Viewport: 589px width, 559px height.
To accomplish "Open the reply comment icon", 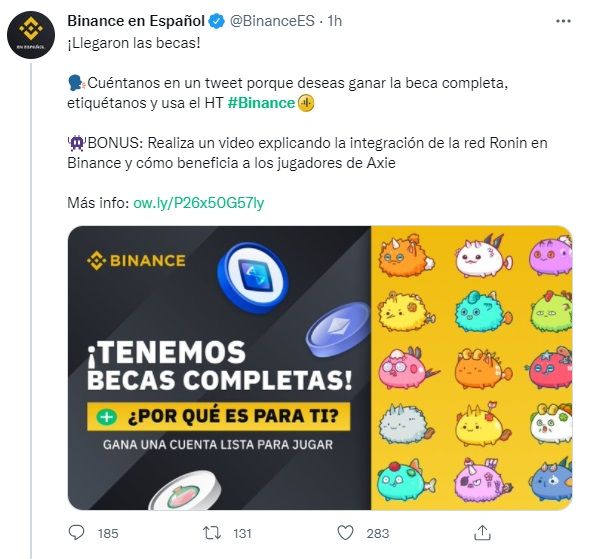I will click(77, 532).
